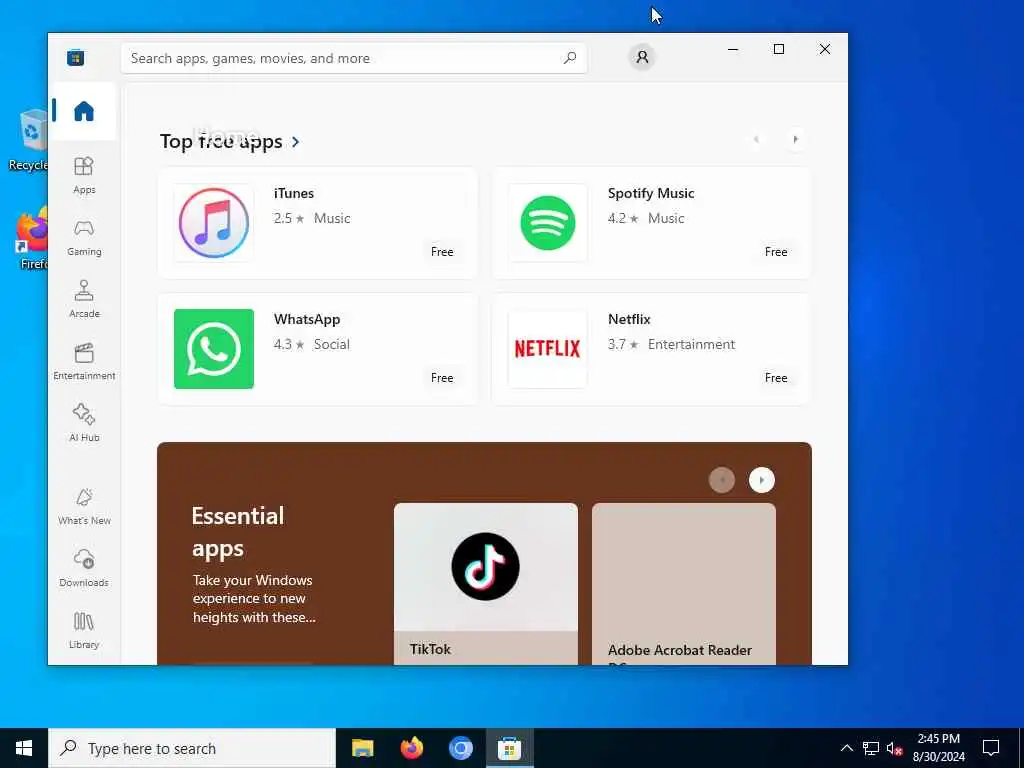Select the Entertainment sidebar item
Screen dimensions: 1024x768
[x=84, y=361]
